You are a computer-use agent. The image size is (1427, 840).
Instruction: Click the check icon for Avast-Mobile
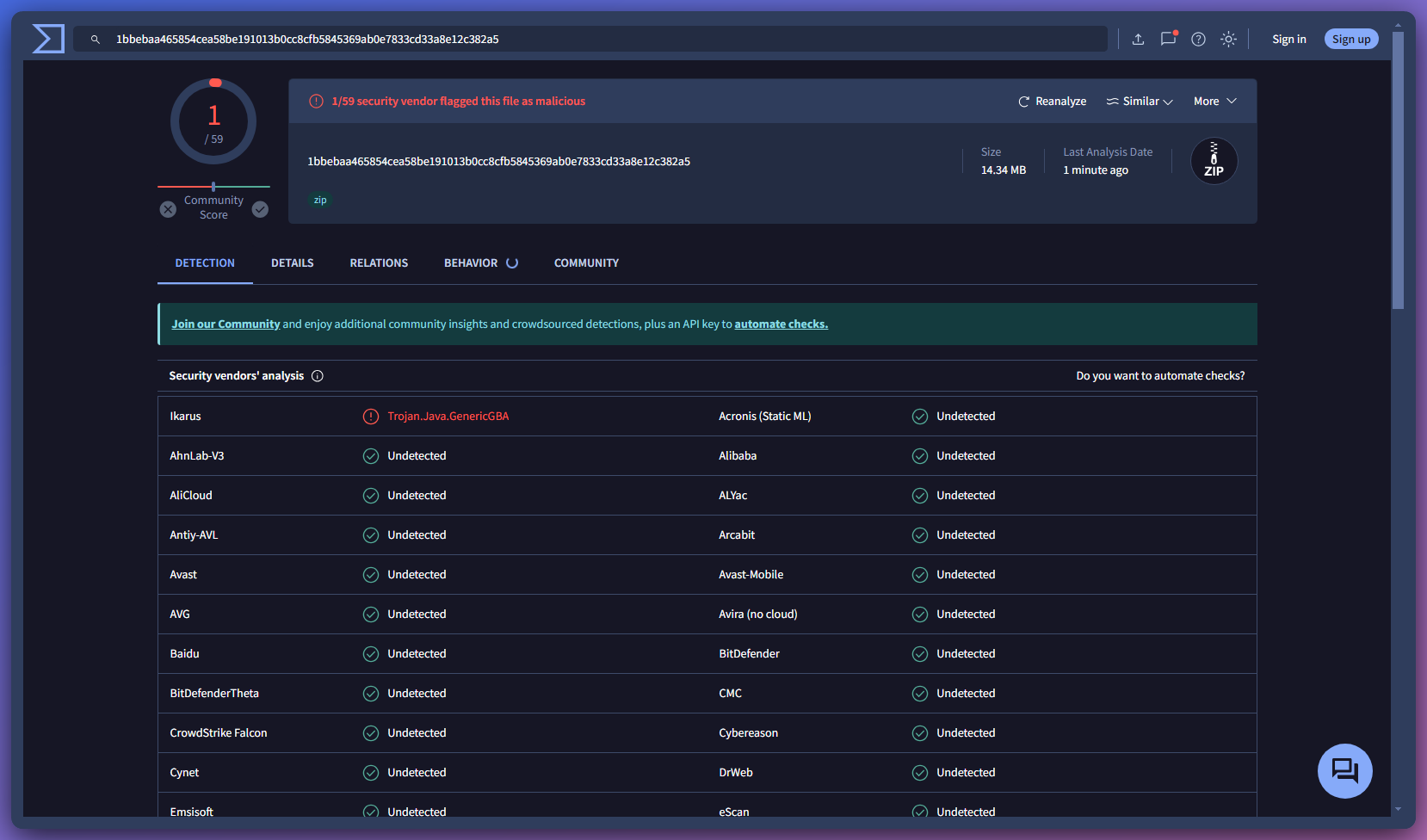click(x=920, y=575)
